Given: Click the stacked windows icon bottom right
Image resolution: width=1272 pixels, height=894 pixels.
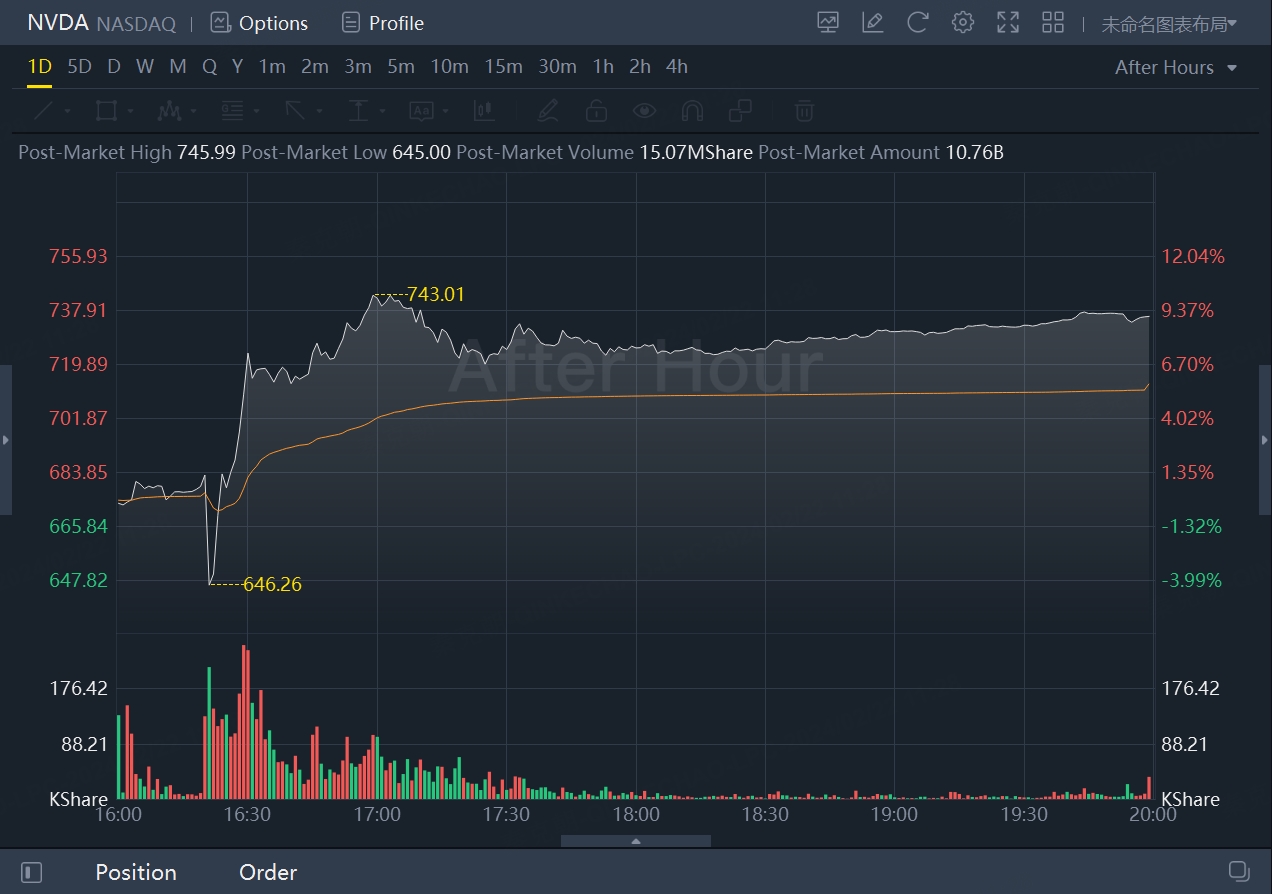Looking at the screenshot, I should coord(1239,870).
